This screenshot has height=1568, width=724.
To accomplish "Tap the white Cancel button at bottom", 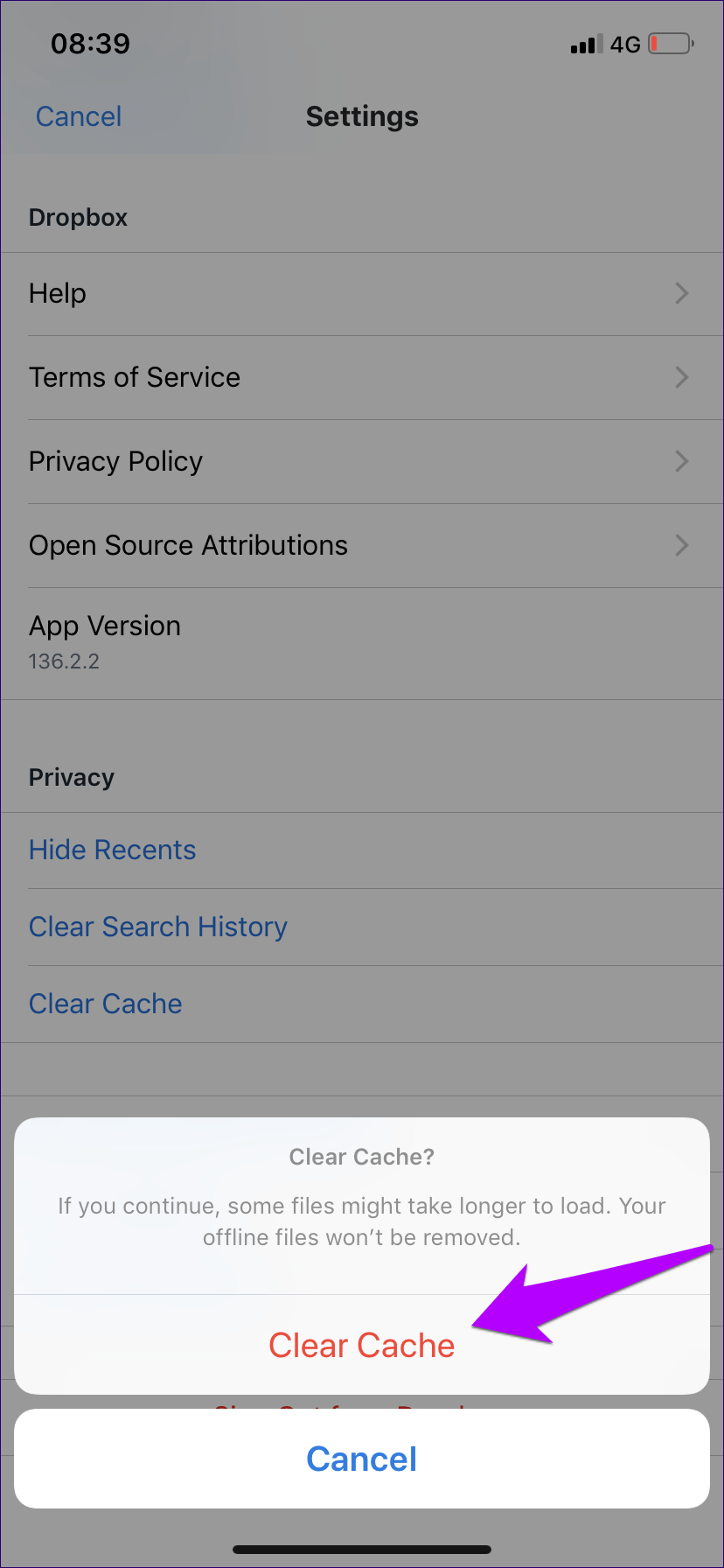I will pos(361,1459).
